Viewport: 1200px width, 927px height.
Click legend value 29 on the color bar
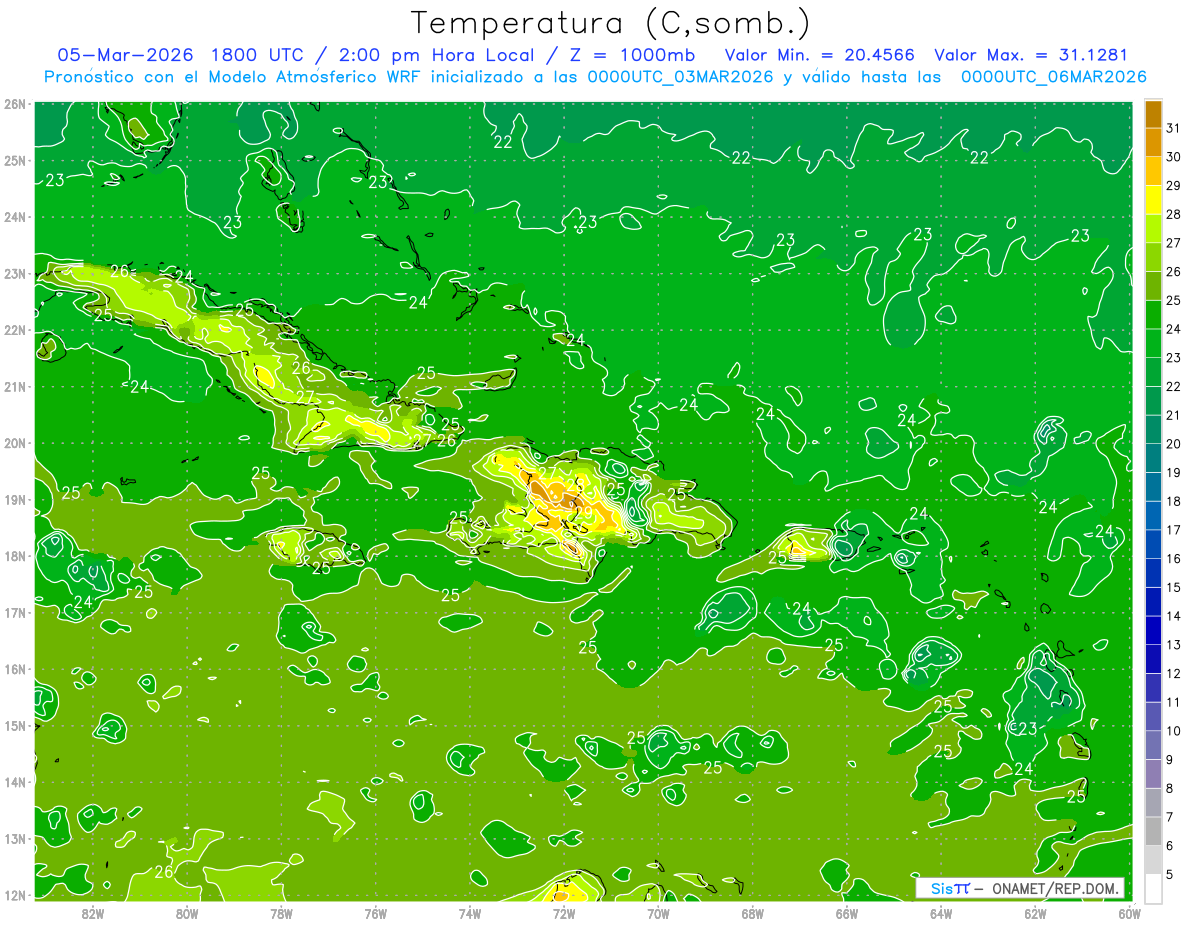[x=1173, y=185]
